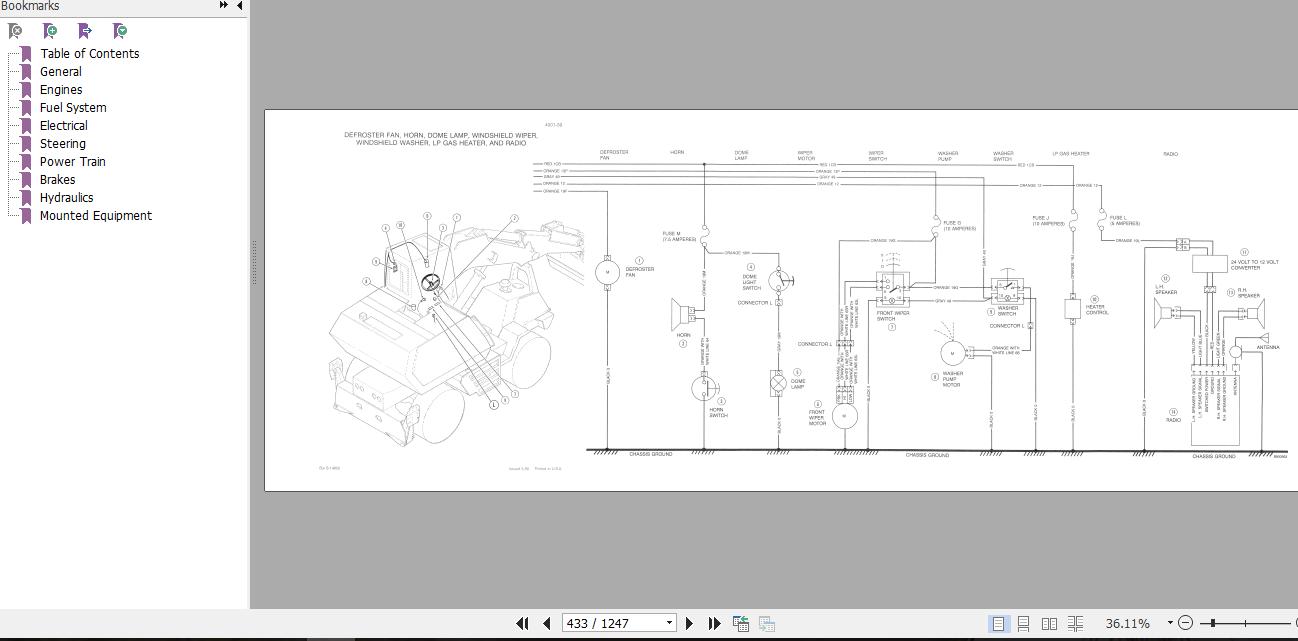
Task: Open the page number dropdown arrow
Action: (669, 622)
